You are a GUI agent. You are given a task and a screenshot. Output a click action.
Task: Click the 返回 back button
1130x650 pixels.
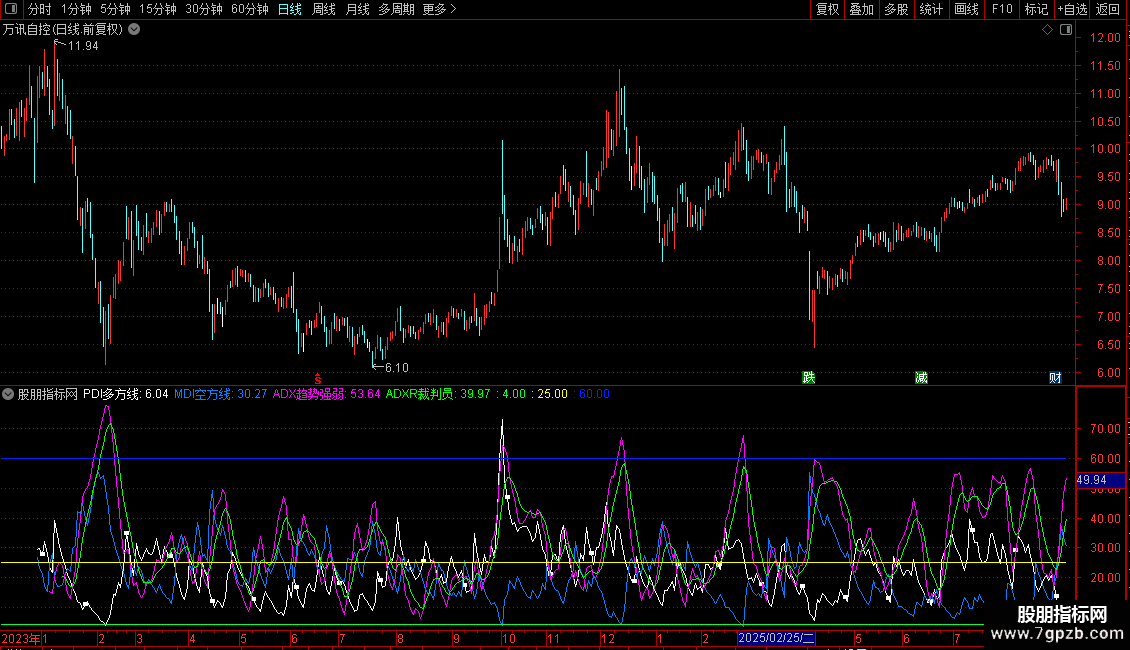[1108, 9]
